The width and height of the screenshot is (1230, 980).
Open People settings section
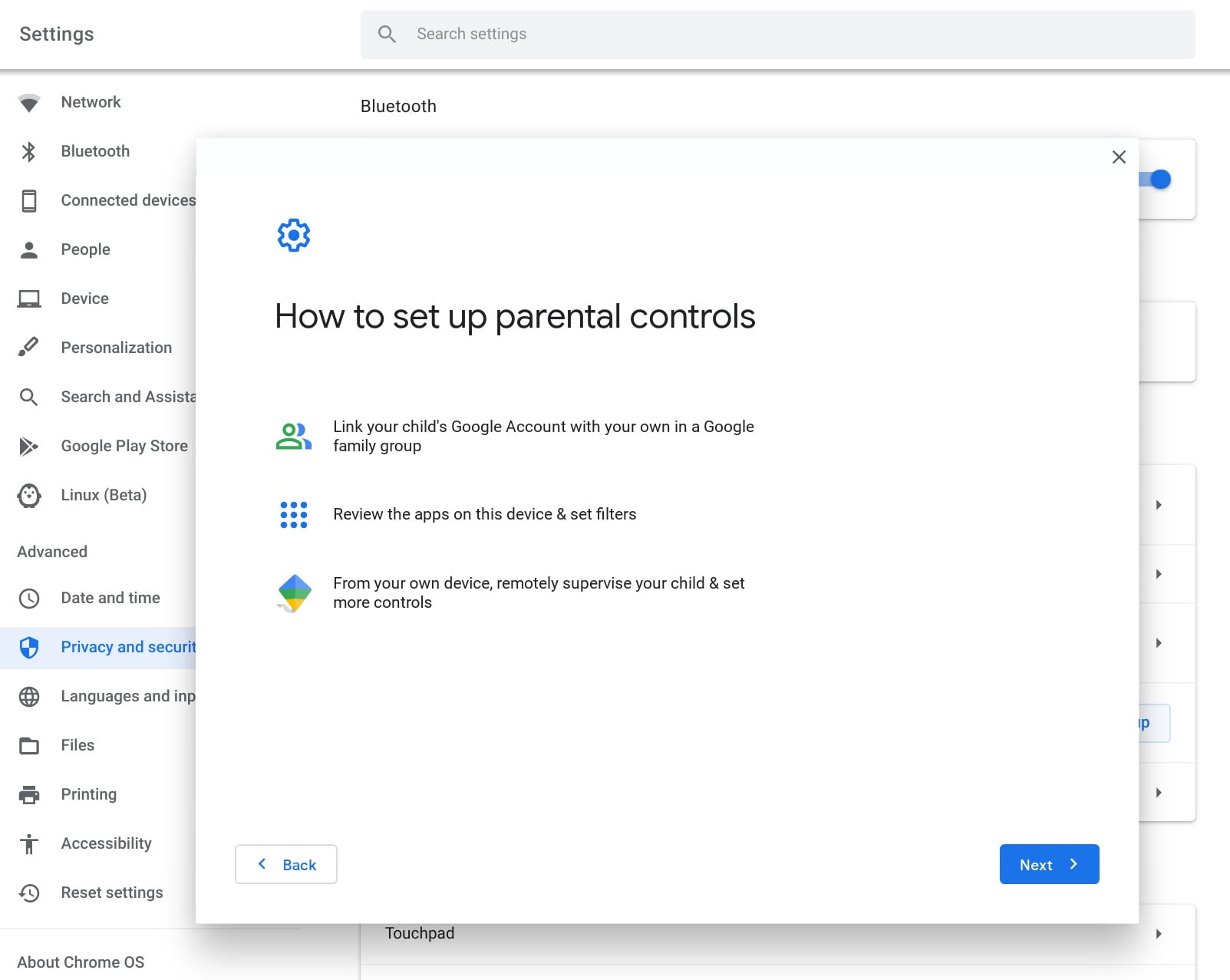(86, 250)
